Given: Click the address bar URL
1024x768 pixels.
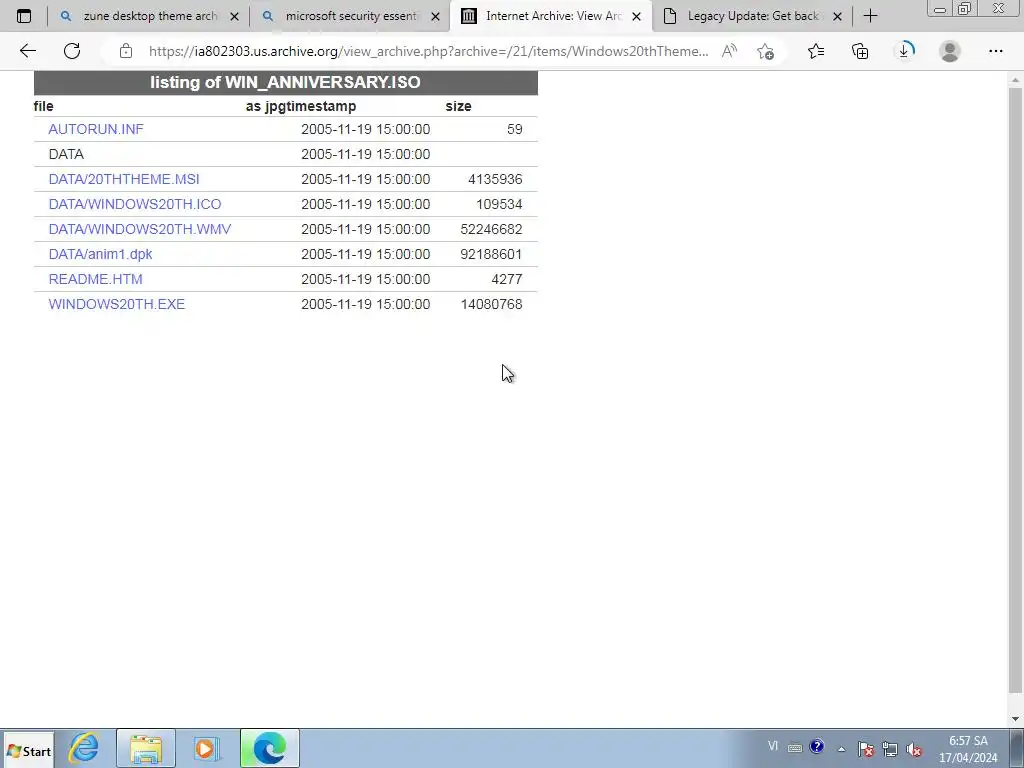Looking at the screenshot, I should (x=428, y=51).
